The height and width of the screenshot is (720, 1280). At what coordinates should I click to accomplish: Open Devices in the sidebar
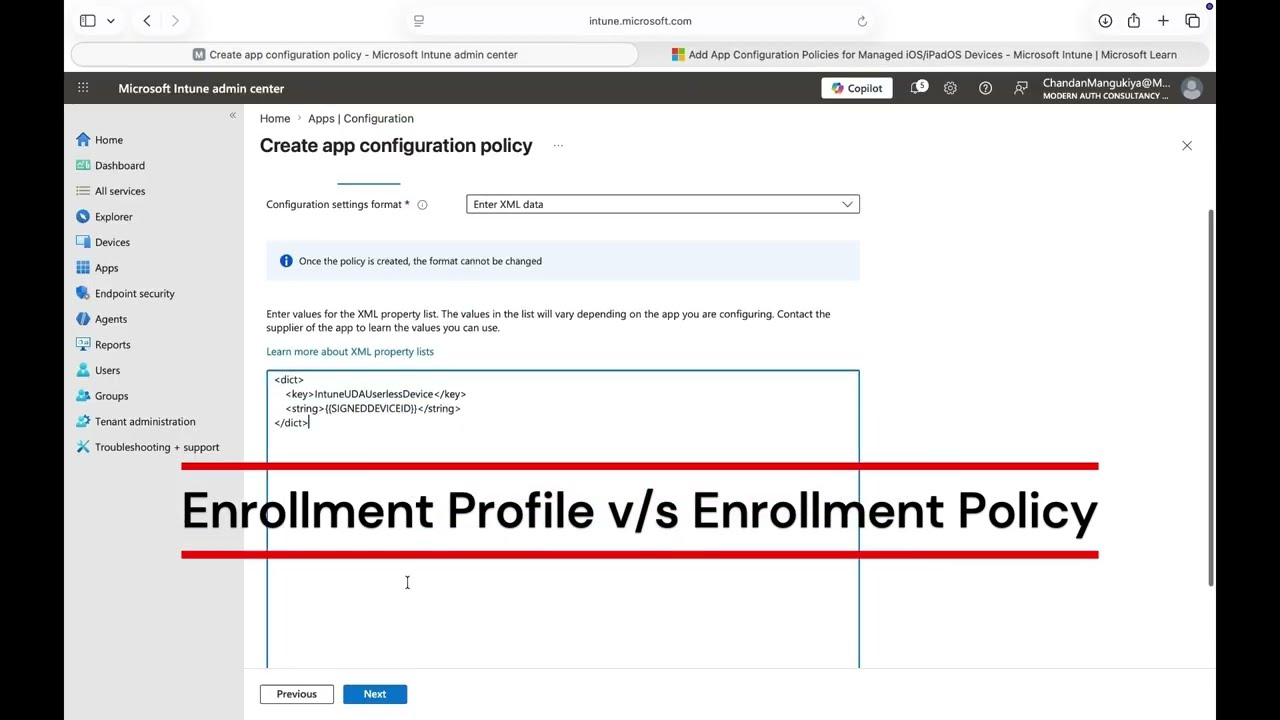pyautogui.click(x=103, y=242)
